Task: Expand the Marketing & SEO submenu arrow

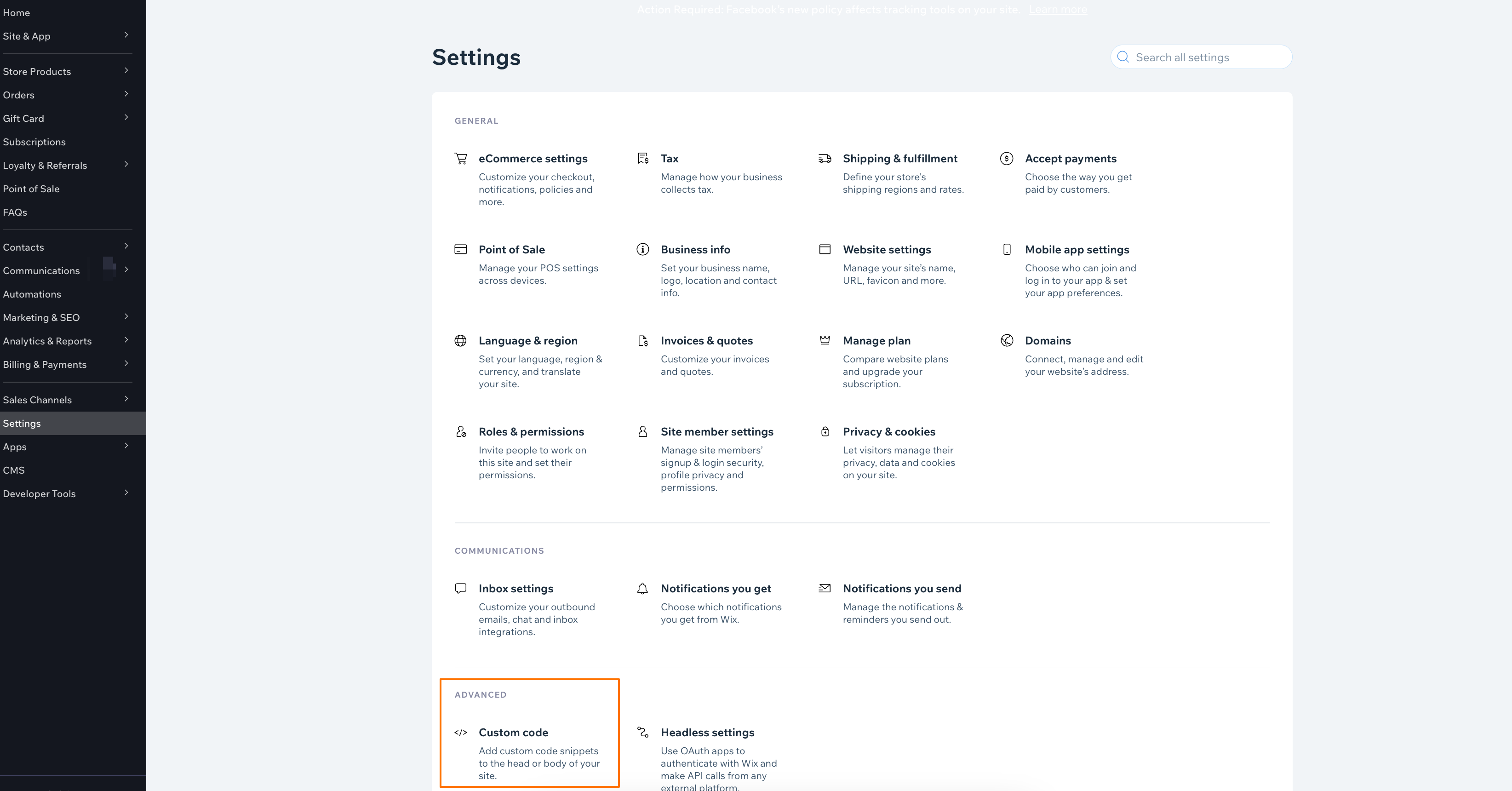Action: pyautogui.click(x=126, y=317)
